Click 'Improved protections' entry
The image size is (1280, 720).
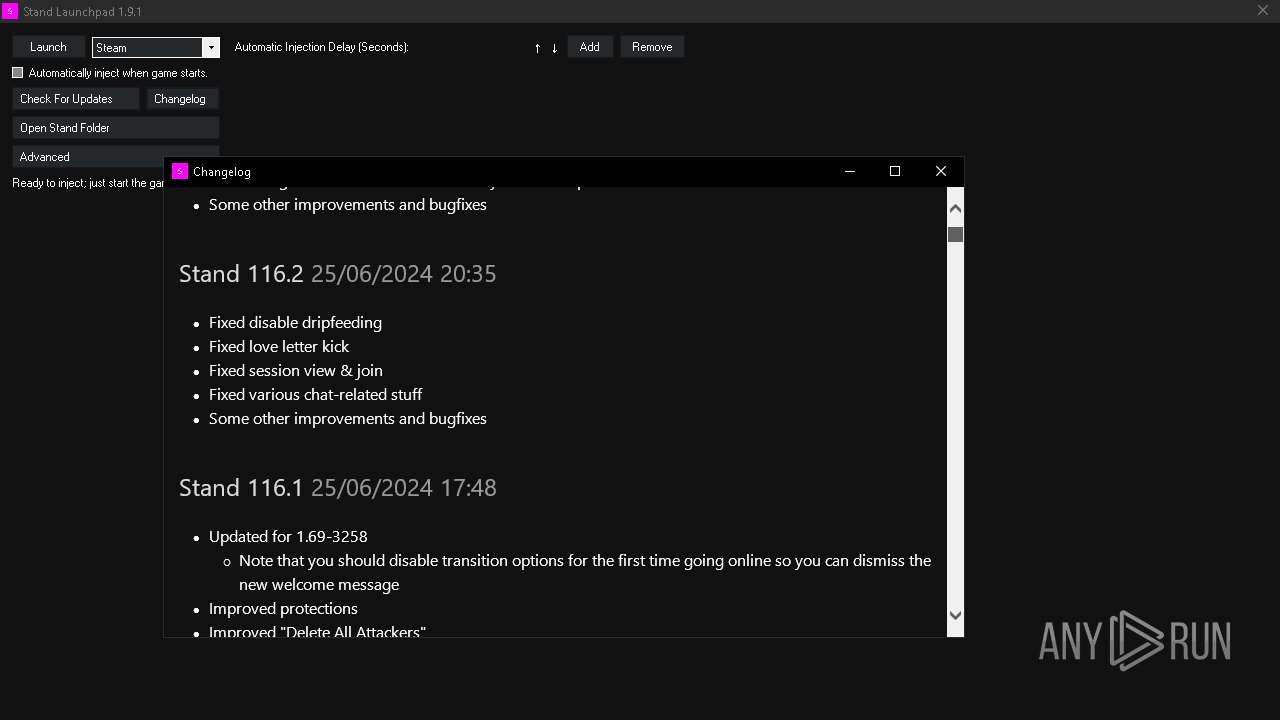[283, 608]
